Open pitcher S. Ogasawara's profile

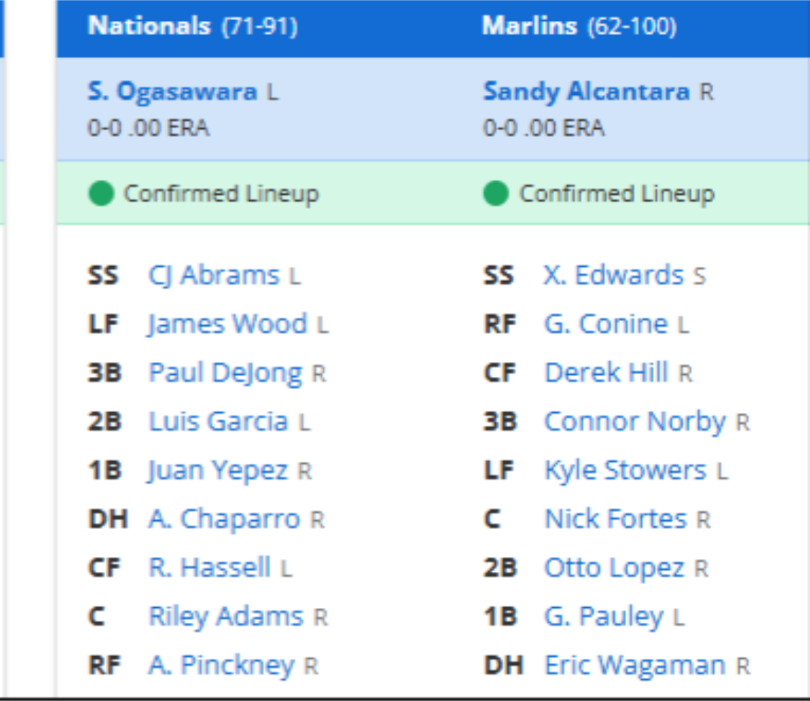tap(172, 92)
